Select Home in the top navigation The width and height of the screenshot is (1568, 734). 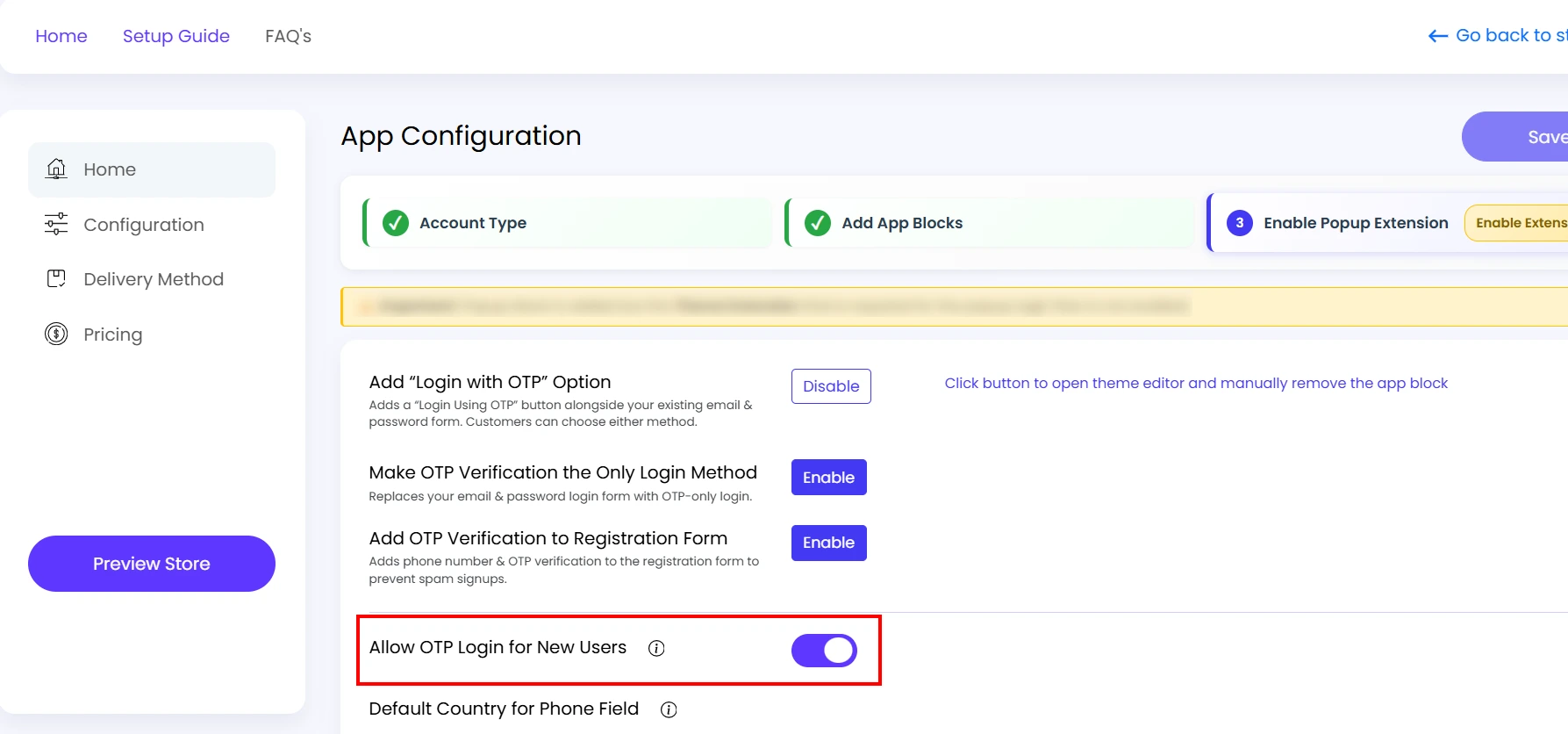coord(61,36)
